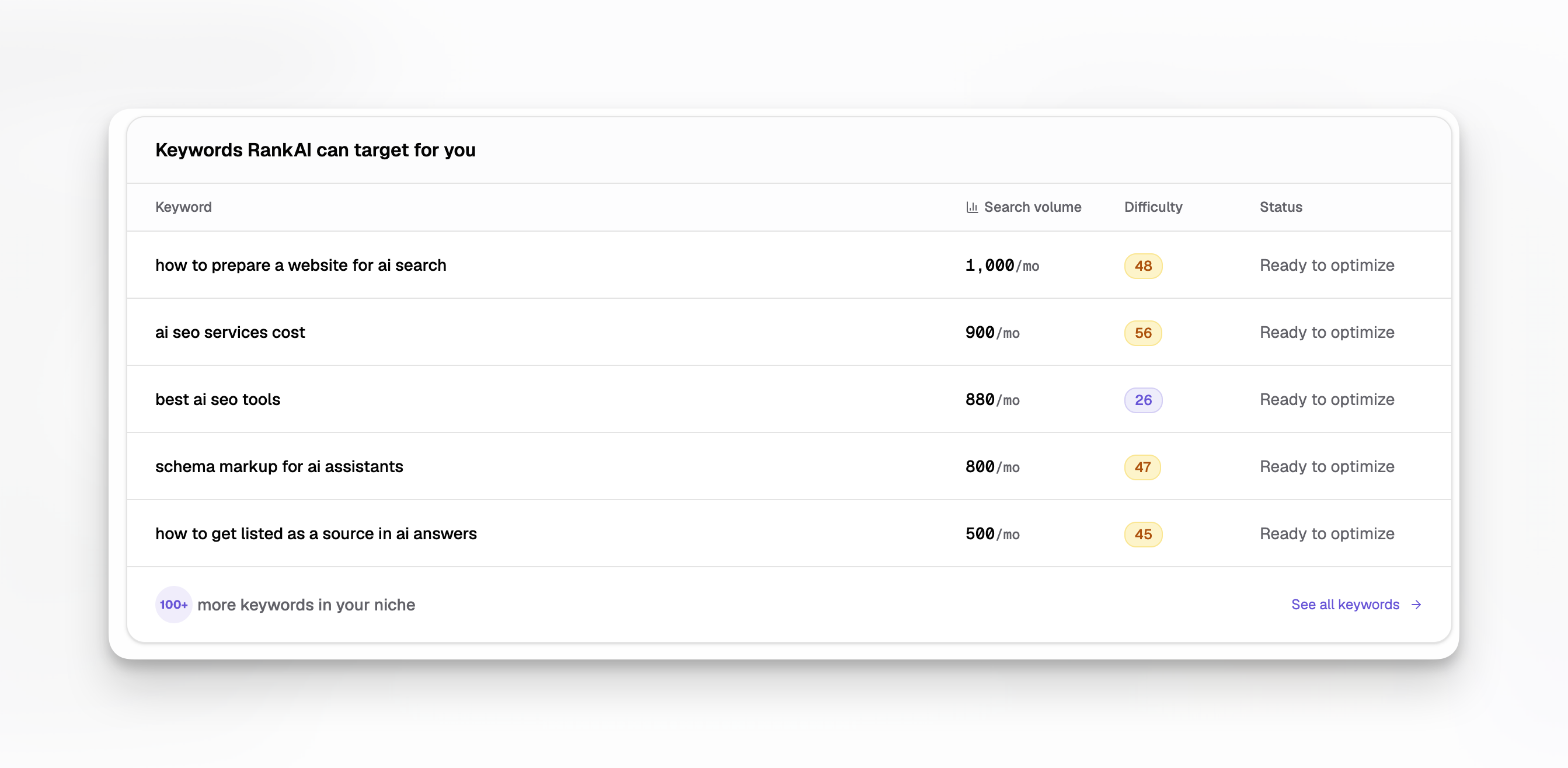Click the difficulty badge showing 47
Viewport: 1568px width, 768px height.
[1142, 467]
